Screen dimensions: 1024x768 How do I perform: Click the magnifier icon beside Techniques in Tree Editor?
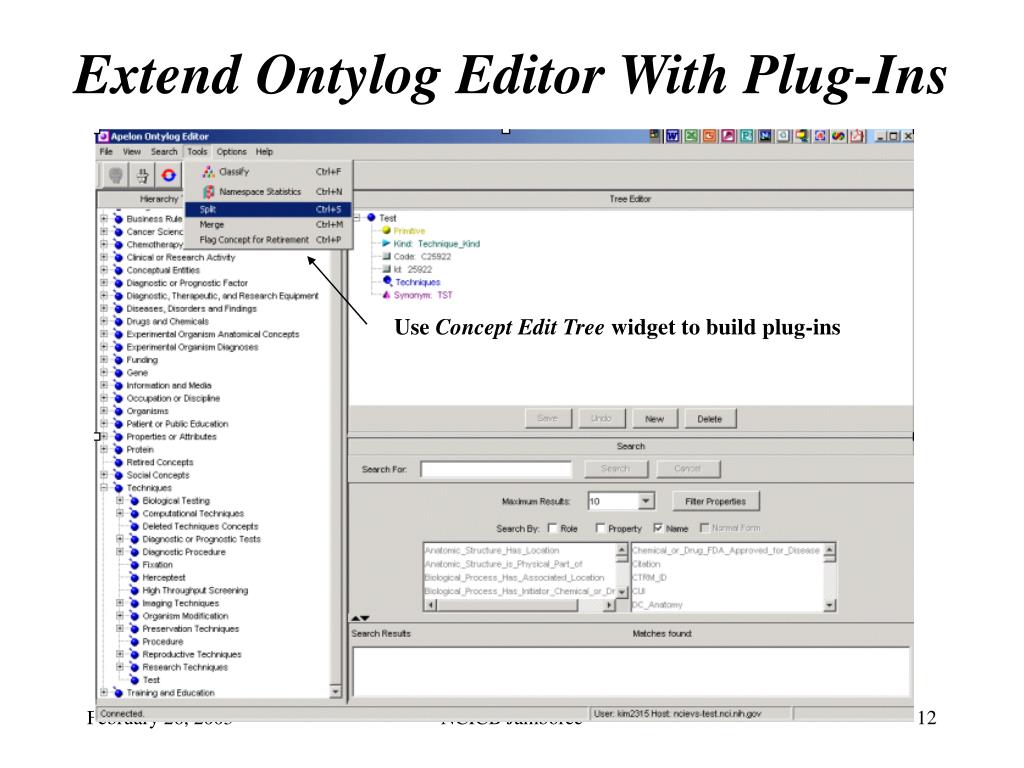[387, 281]
